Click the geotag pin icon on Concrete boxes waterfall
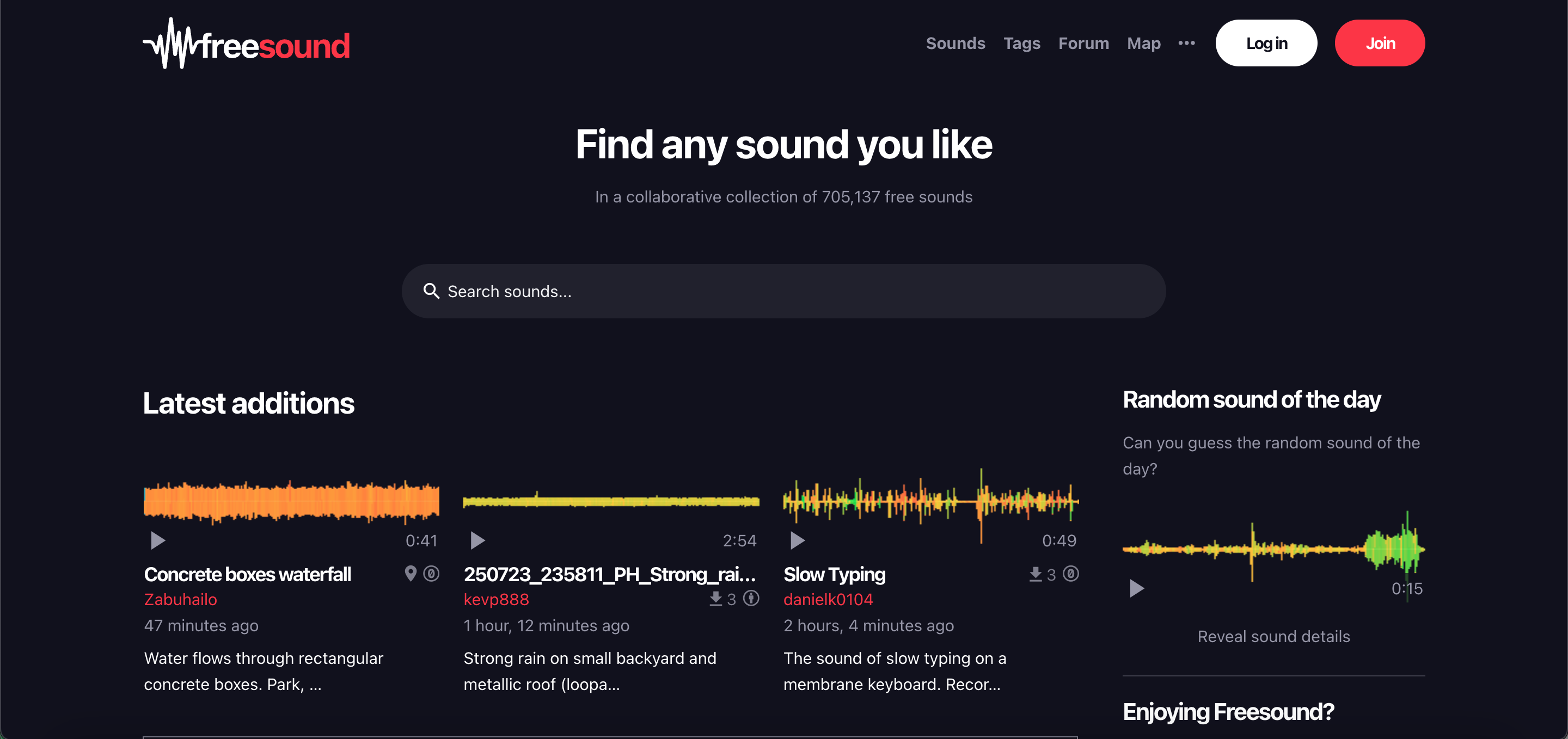 (x=411, y=574)
